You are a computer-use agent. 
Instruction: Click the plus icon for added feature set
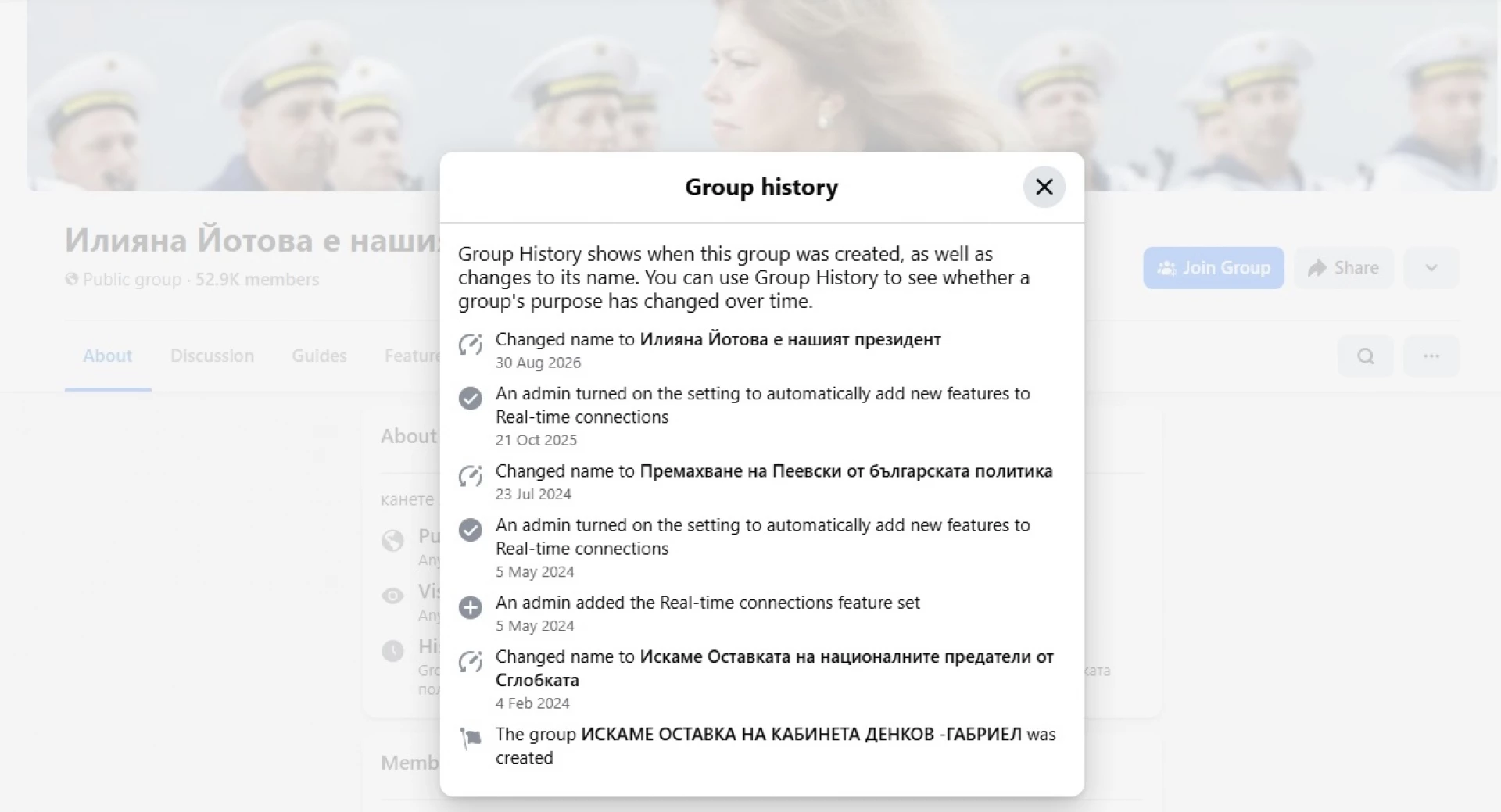[x=470, y=607]
